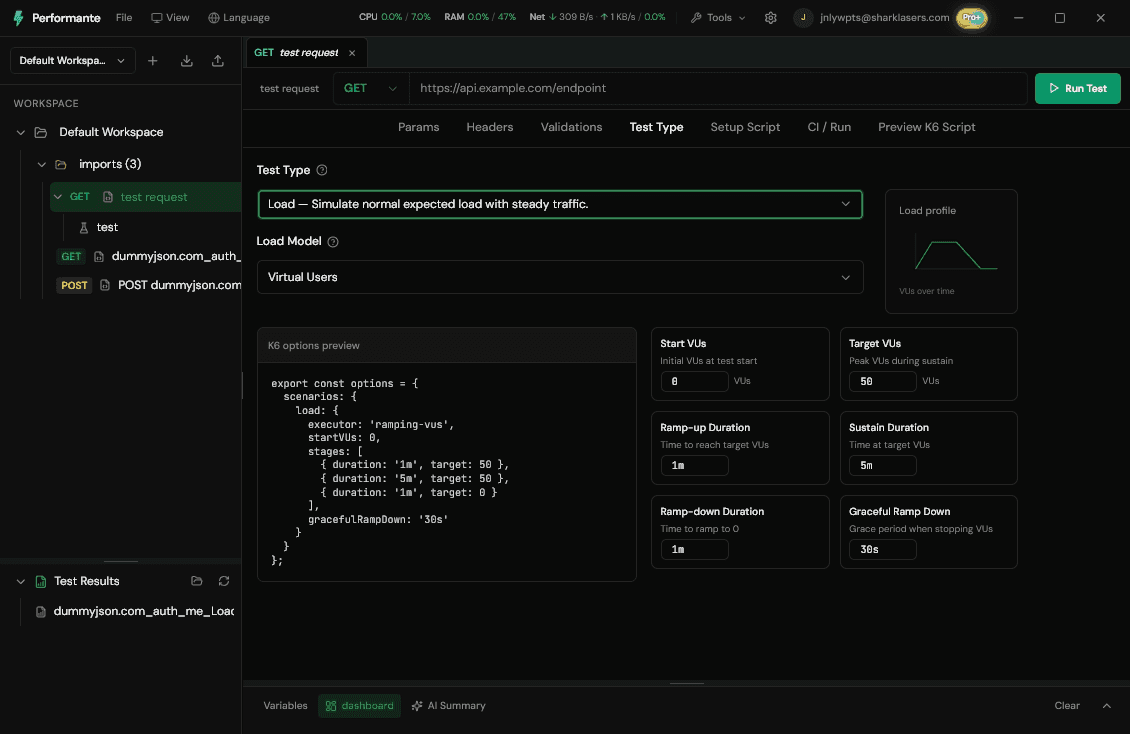Screen dimensions: 1130x734
Task: Click file icon of dummyjson.com_auth_me_Load result
Action: [x=41, y=612]
